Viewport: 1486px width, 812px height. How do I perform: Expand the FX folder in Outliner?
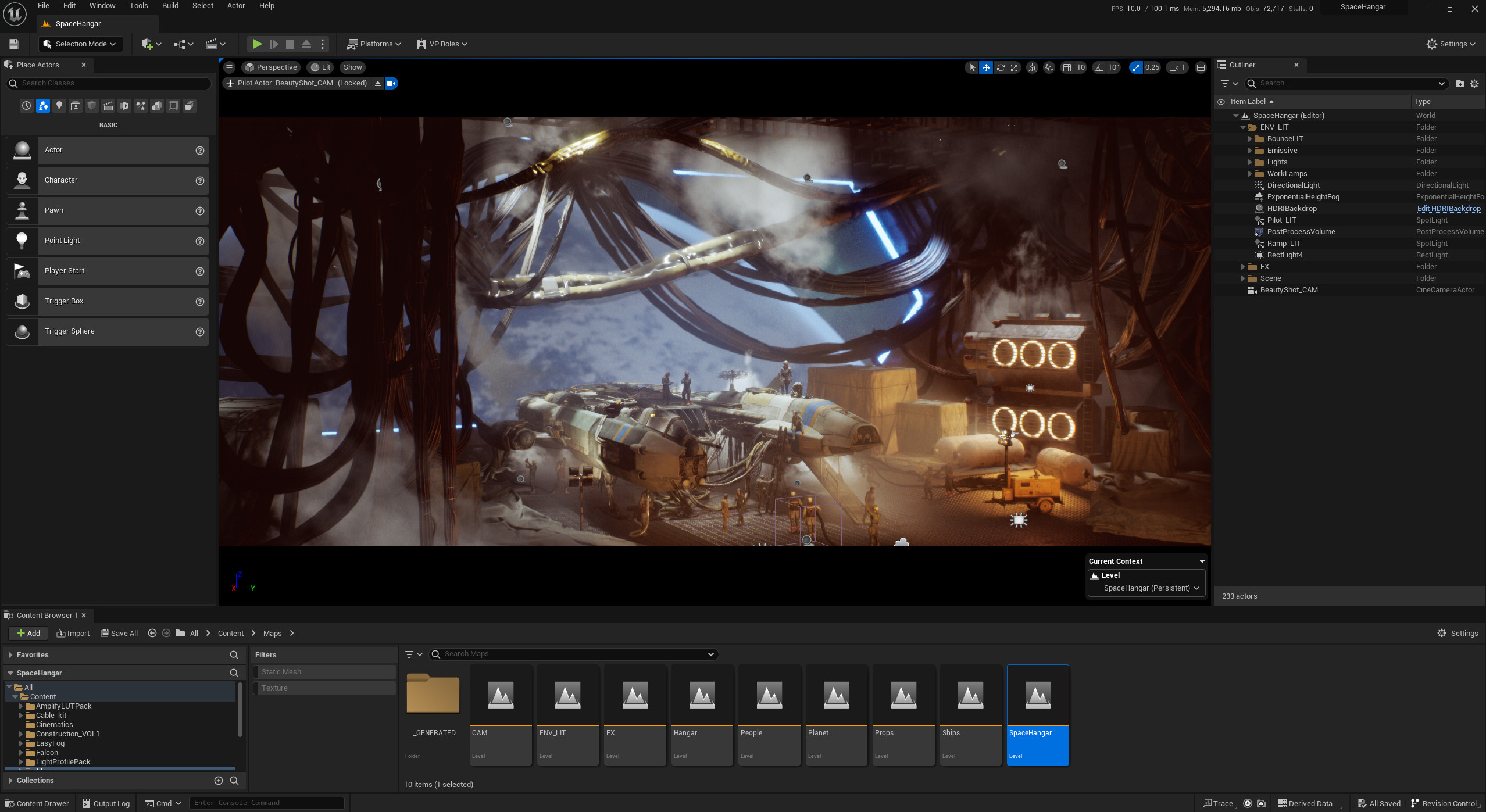(x=1242, y=267)
